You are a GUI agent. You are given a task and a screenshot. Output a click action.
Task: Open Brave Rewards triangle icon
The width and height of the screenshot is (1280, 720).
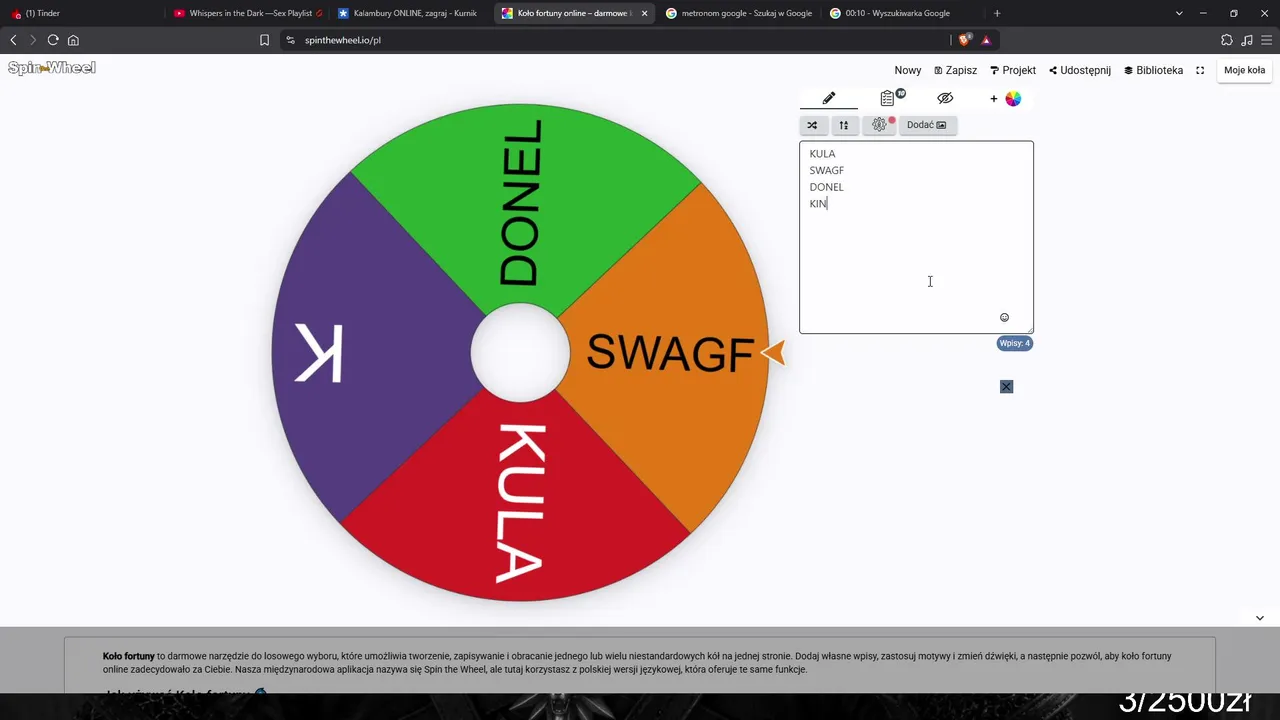[x=986, y=40]
